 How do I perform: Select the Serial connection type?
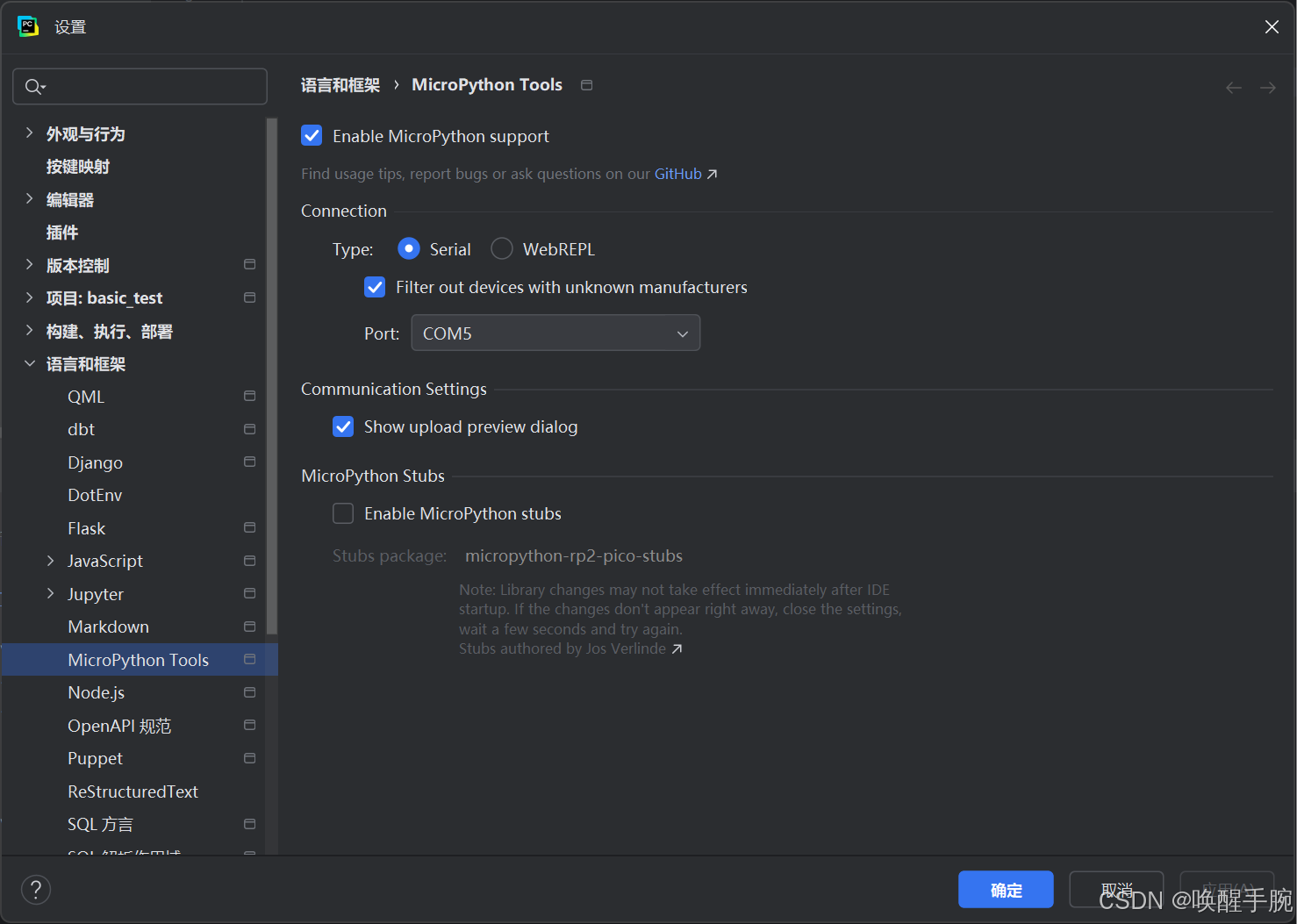pyautogui.click(x=409, y=249)
